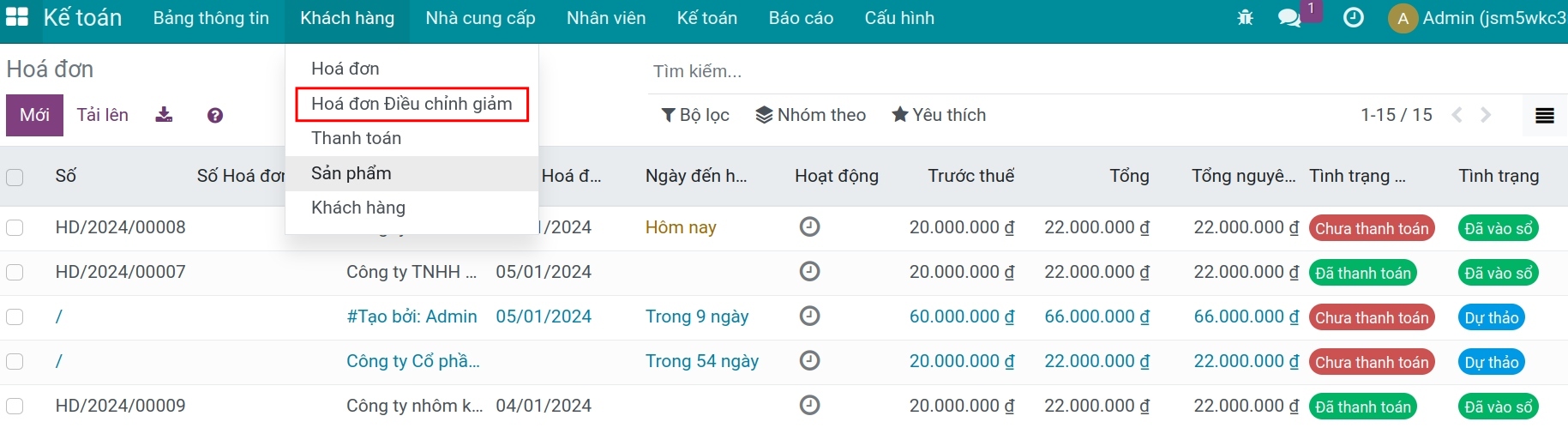Image resolution: width=1568 pixels, height=428 pixels.
Task: Click activity clock for HD/2024/00009
Action: [809, 405]
